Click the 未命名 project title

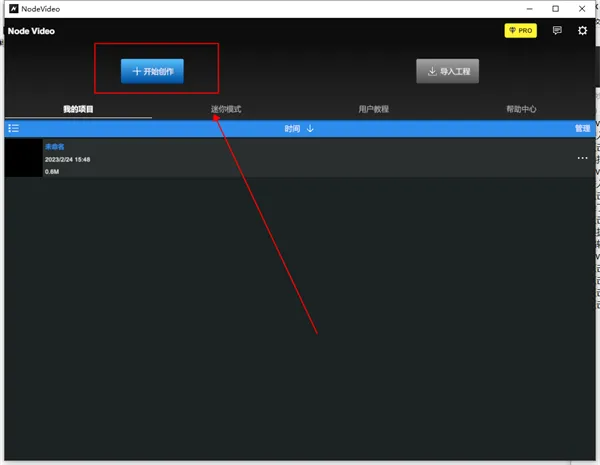55,147
